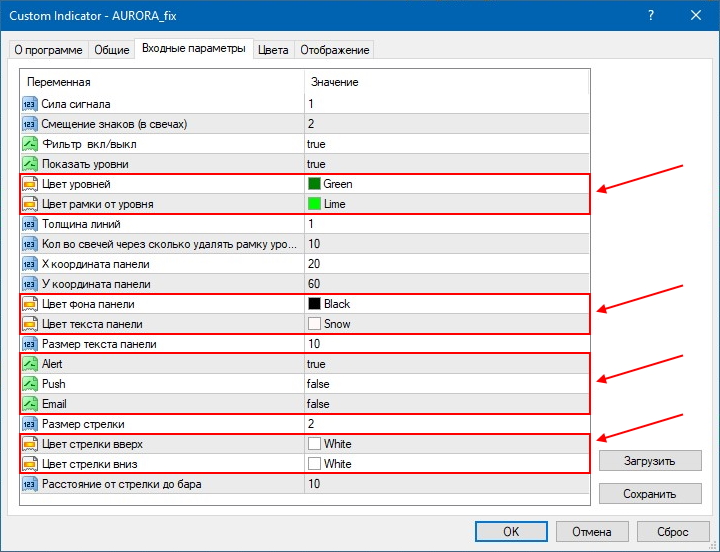Image resolution: width=720 pixels, height=552 pixels.
Task: Click the OK button
Action: coord(510,531)
